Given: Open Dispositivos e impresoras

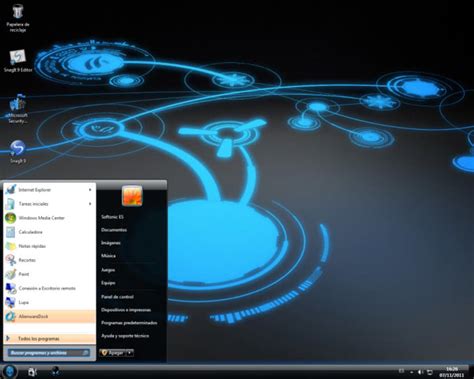Looking at the screenshot, I should pos(126,310).
